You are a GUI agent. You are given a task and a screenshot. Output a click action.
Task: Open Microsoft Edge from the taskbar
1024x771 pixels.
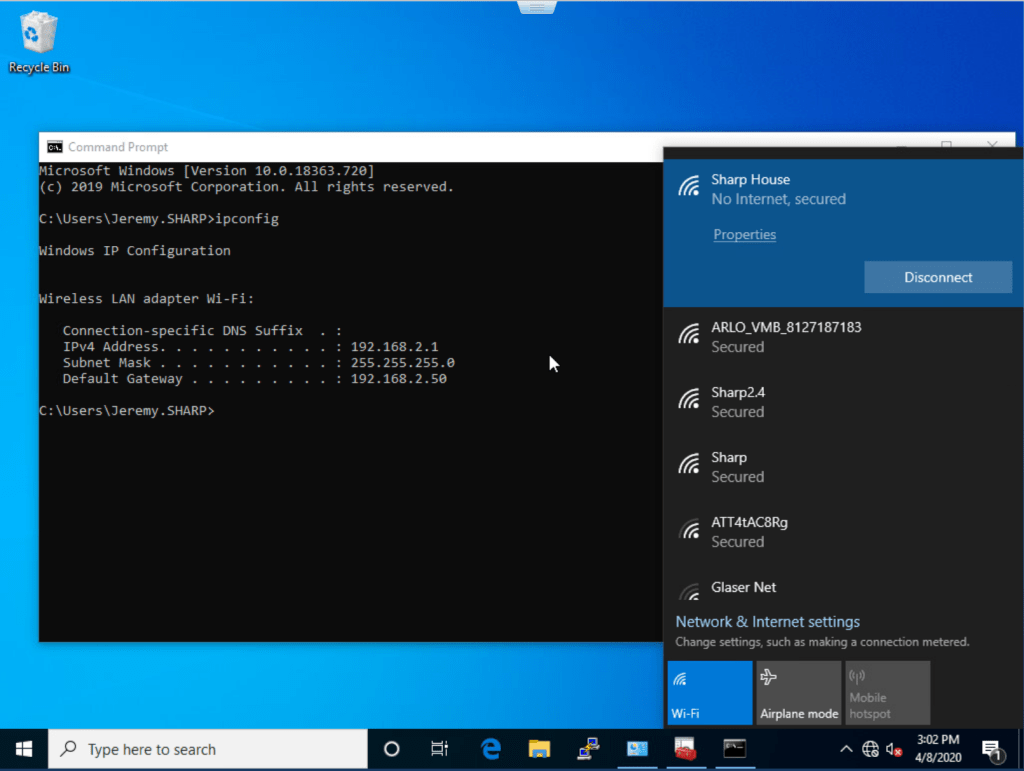(490, 749)
